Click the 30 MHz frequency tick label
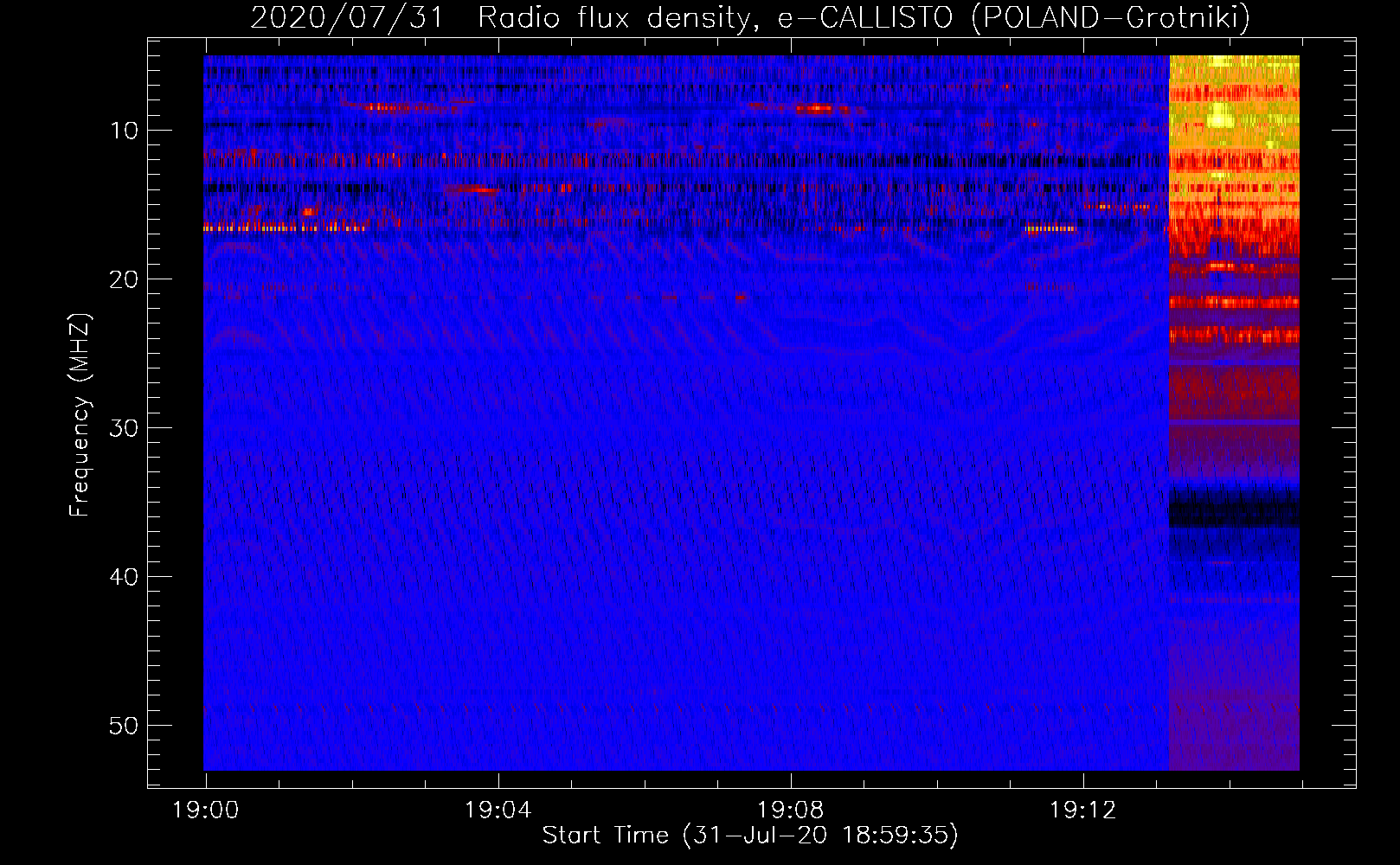 point(124,428)
